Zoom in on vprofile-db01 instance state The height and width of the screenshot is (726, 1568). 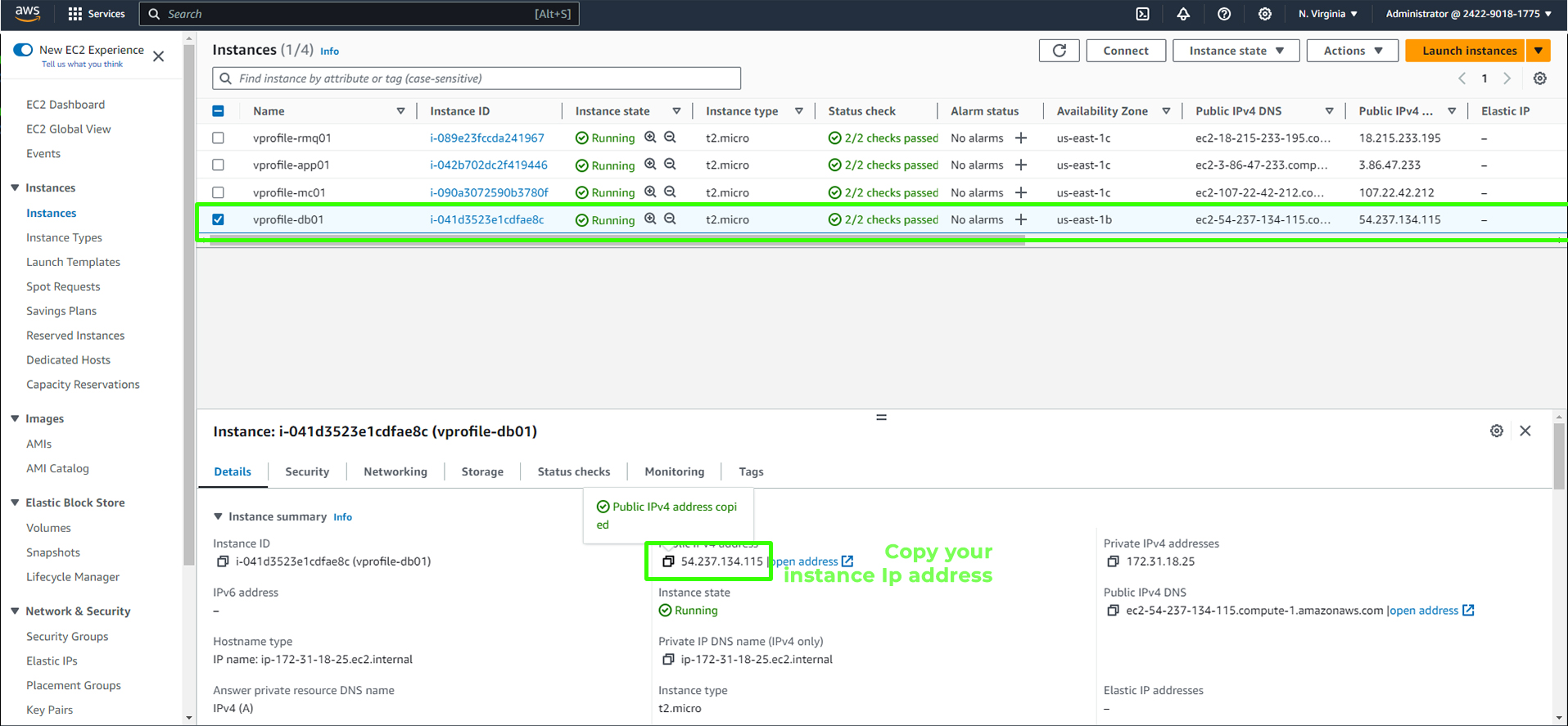point(650,219)
